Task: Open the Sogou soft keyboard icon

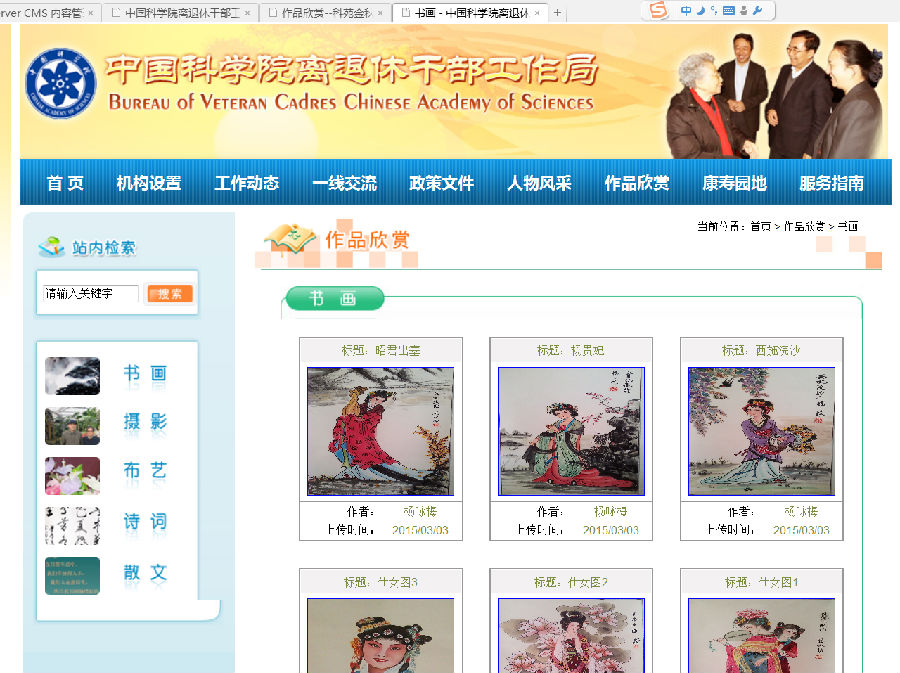Action: 728,11
